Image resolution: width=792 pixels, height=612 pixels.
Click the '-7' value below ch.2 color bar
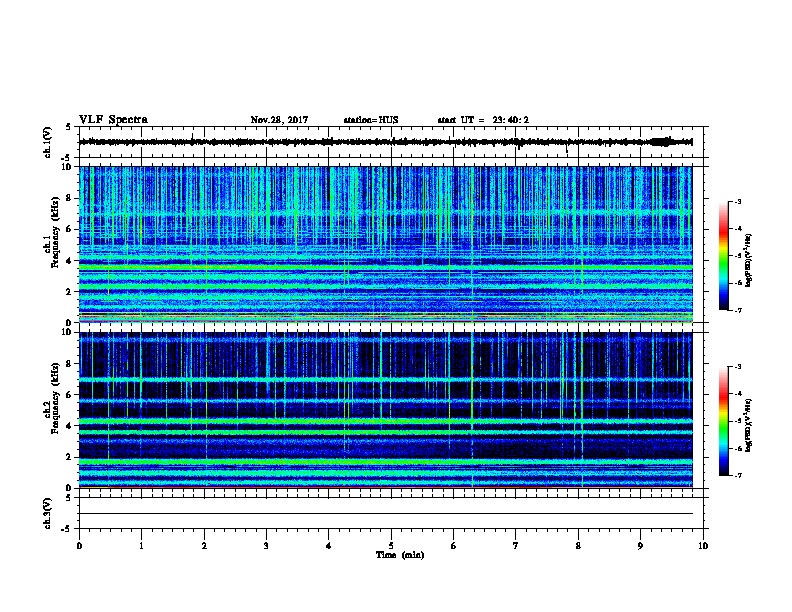[x=737, y=475]
